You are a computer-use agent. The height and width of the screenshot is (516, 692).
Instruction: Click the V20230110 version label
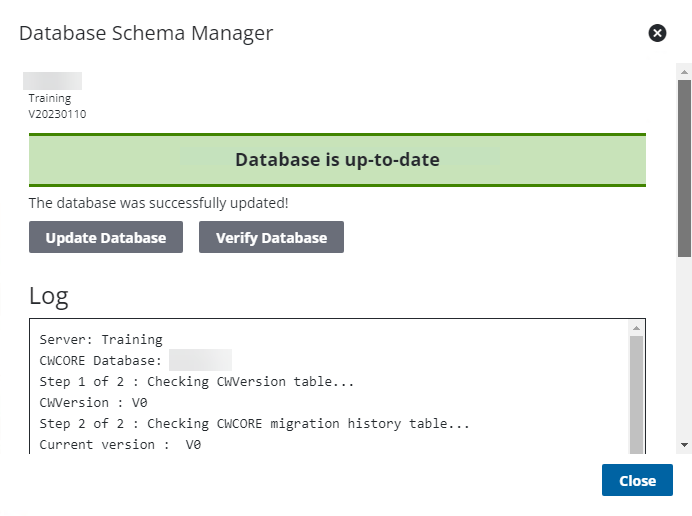point(57,114)
